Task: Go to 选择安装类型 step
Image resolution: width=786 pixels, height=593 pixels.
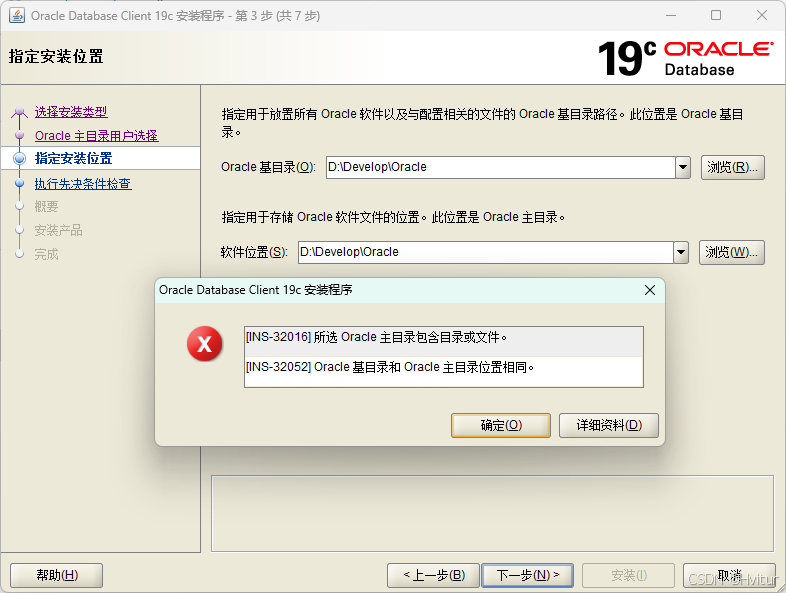Action: click(x=71, y=112)
